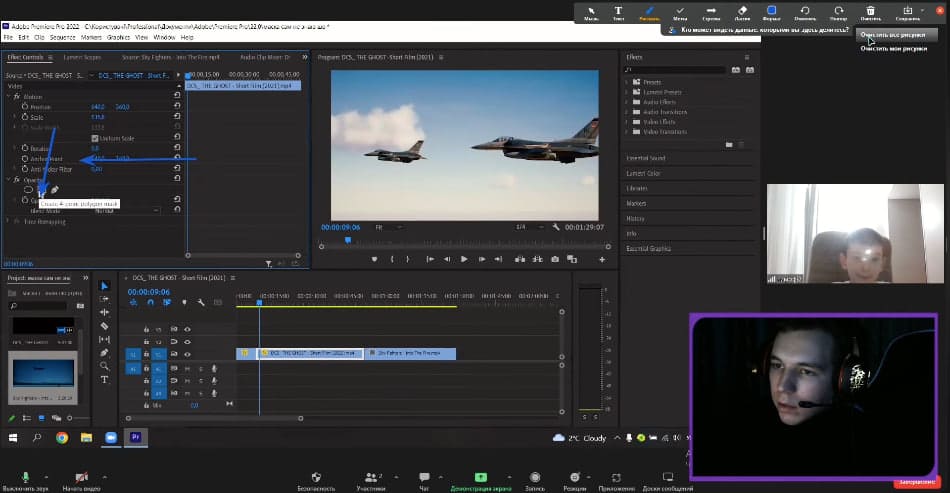The width and height of the screenshot is (950, 493).
Task: Select the Pen tool in timeline toolbar
Action: coord(104,352)
